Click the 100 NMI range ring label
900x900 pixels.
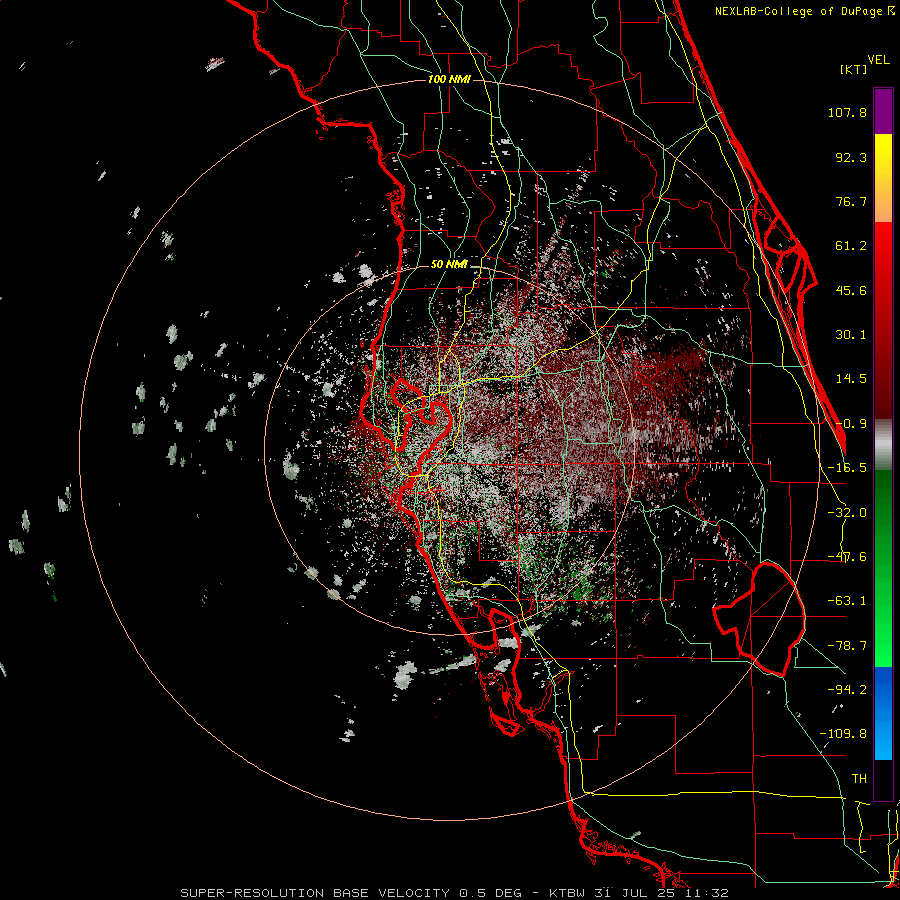coord(449,79)
